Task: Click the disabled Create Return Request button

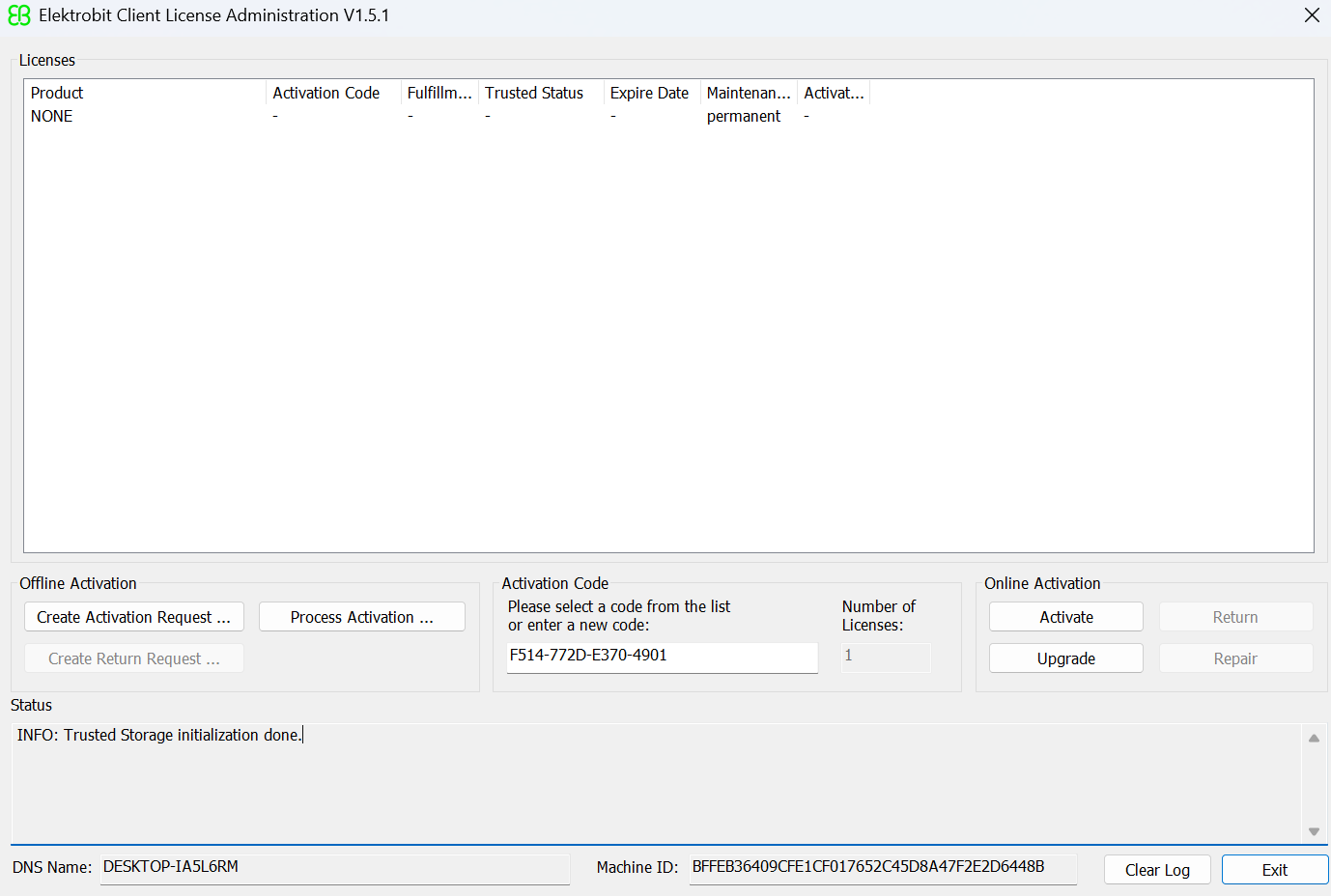Action: point(134,658)
